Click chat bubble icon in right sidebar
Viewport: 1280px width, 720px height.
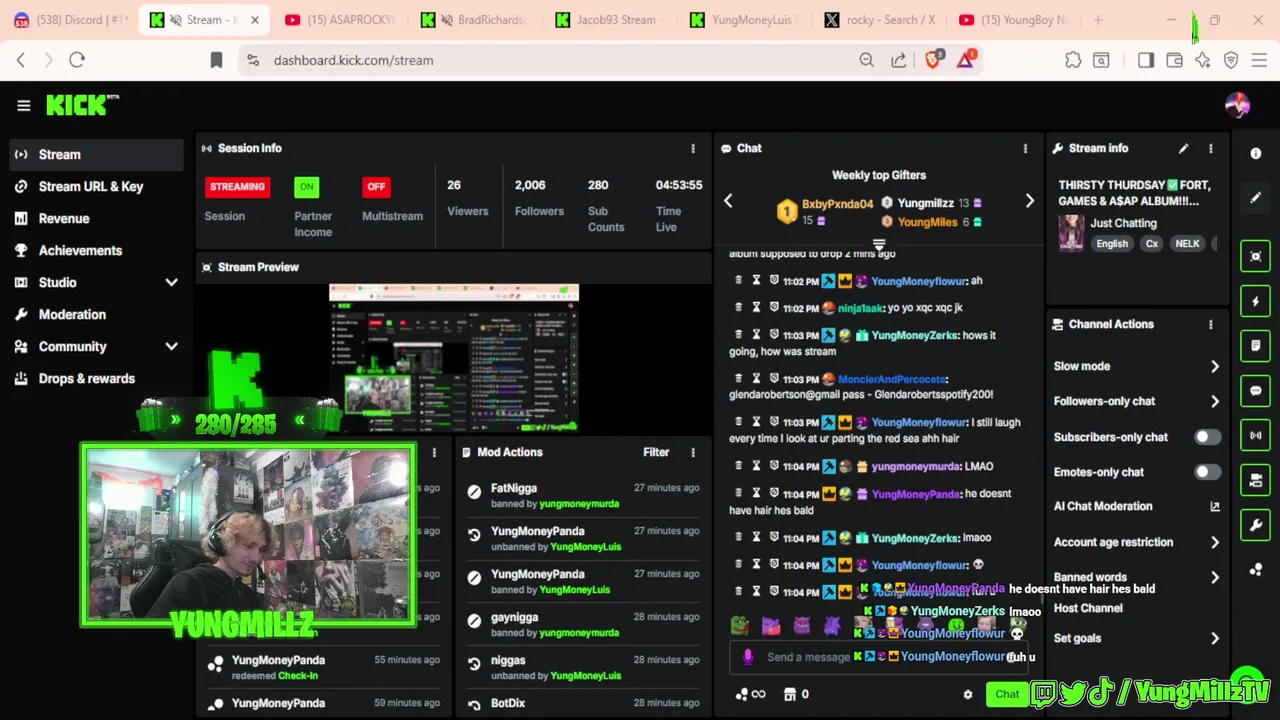tap(1256, 391)
